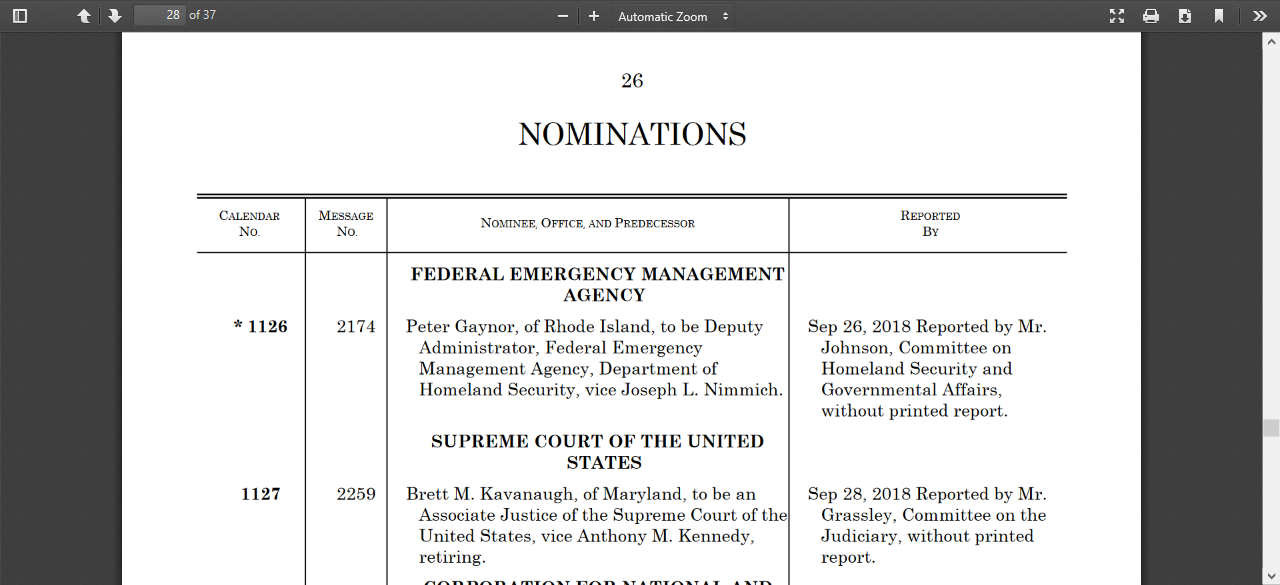Image resolution: width=1280 pixels, height=585 pixels.
Task: Click the scrollbar up arrow
Action: click(1271, 41)
